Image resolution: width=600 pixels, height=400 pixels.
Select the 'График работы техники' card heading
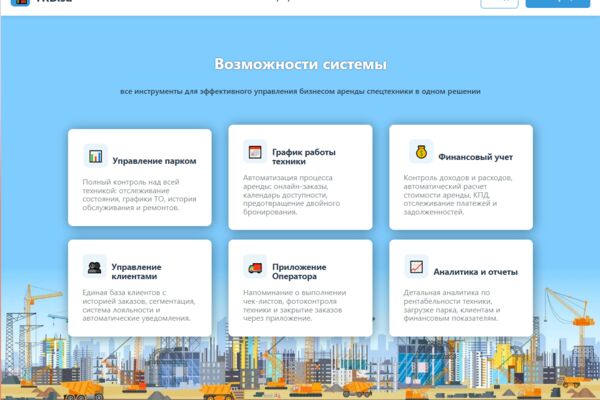point(304,157)
